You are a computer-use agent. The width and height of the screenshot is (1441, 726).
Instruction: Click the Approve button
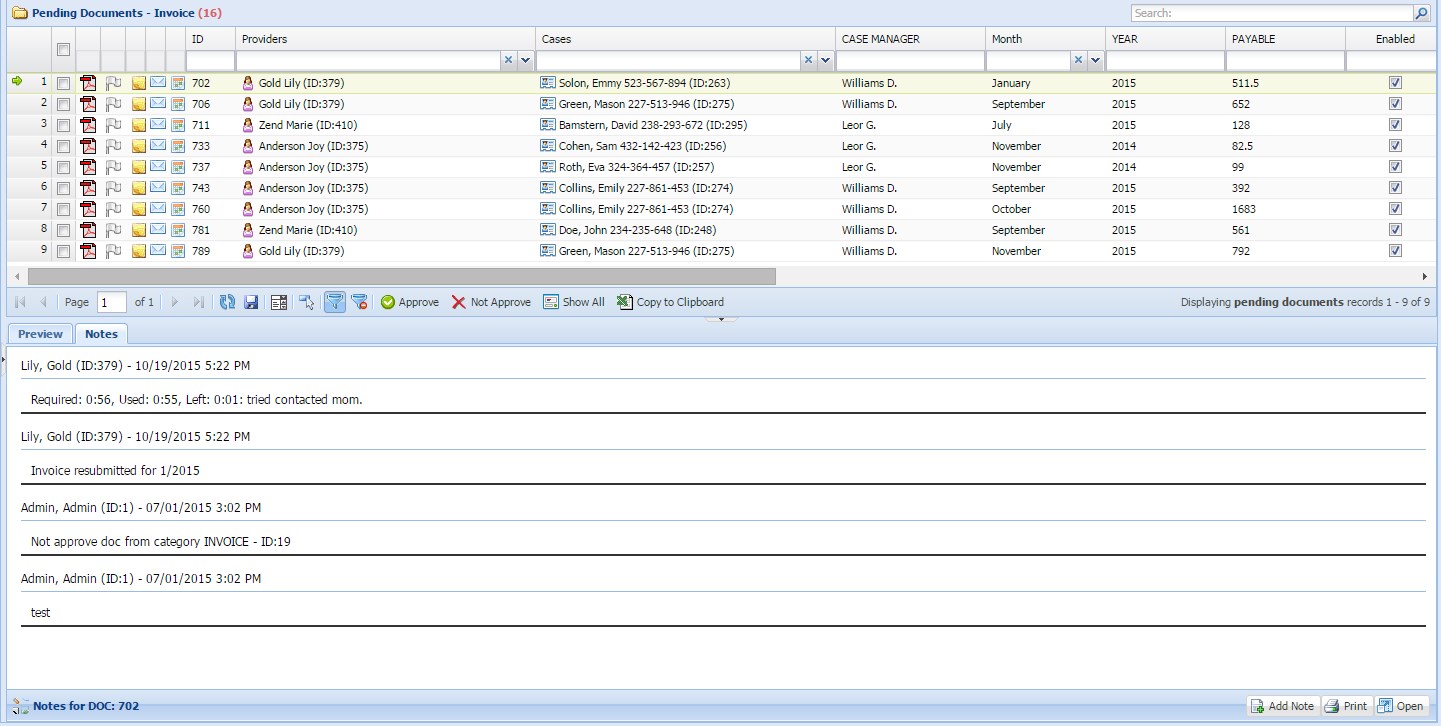(x=410, y=302)
